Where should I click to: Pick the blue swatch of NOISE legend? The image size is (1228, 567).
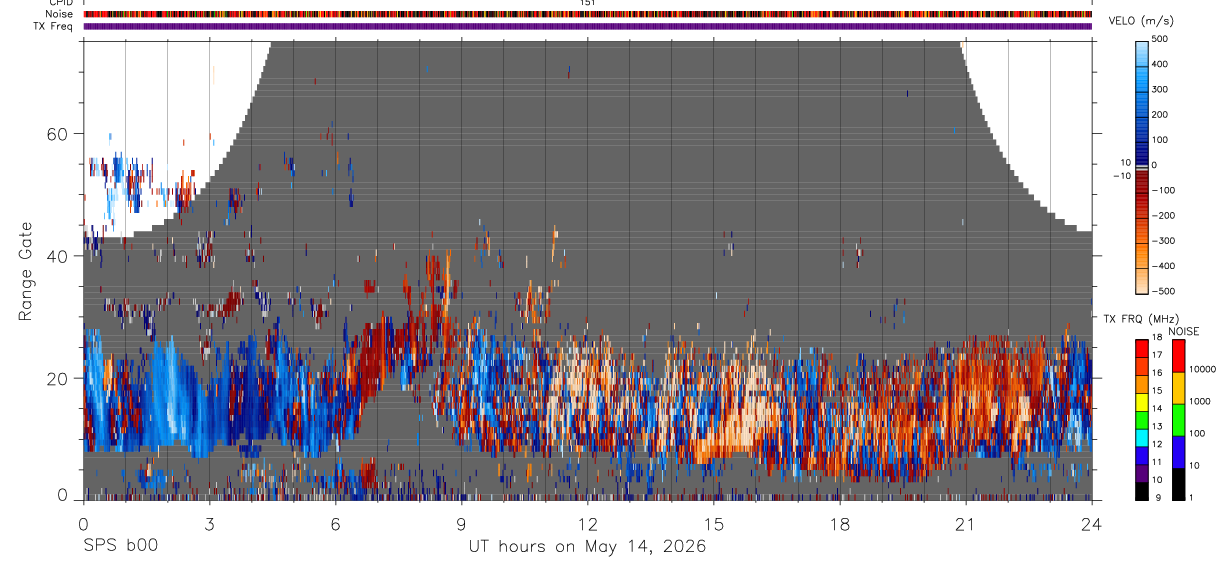[x=1178, y=452]
